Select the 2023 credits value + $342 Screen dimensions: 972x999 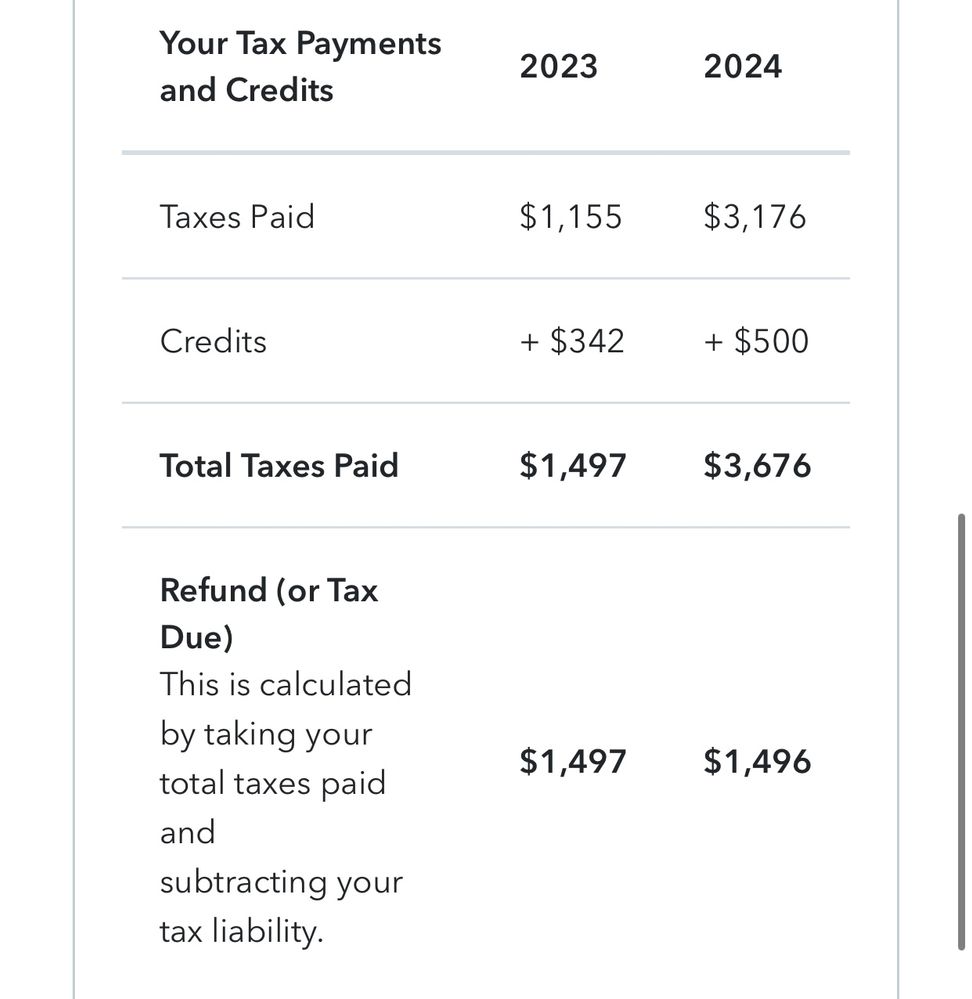572,342
